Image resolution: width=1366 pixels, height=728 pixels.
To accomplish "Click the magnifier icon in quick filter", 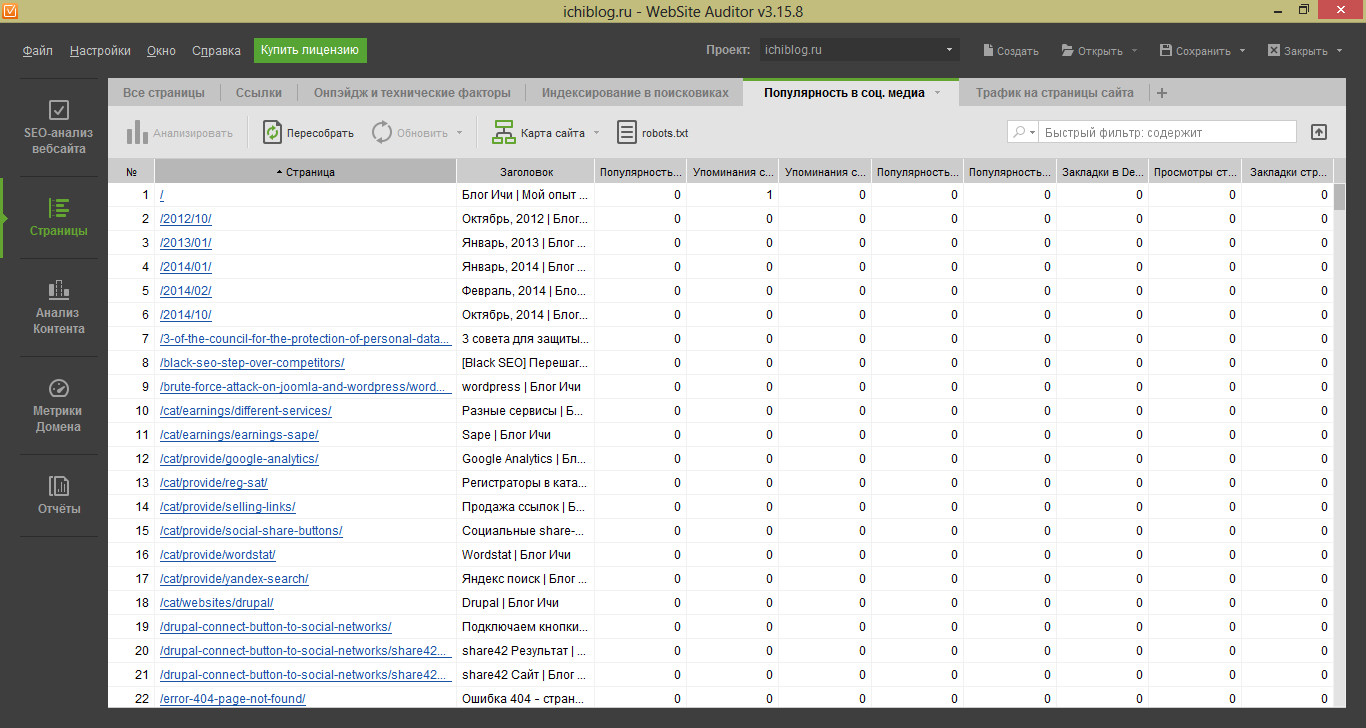I will [1021, 132].
